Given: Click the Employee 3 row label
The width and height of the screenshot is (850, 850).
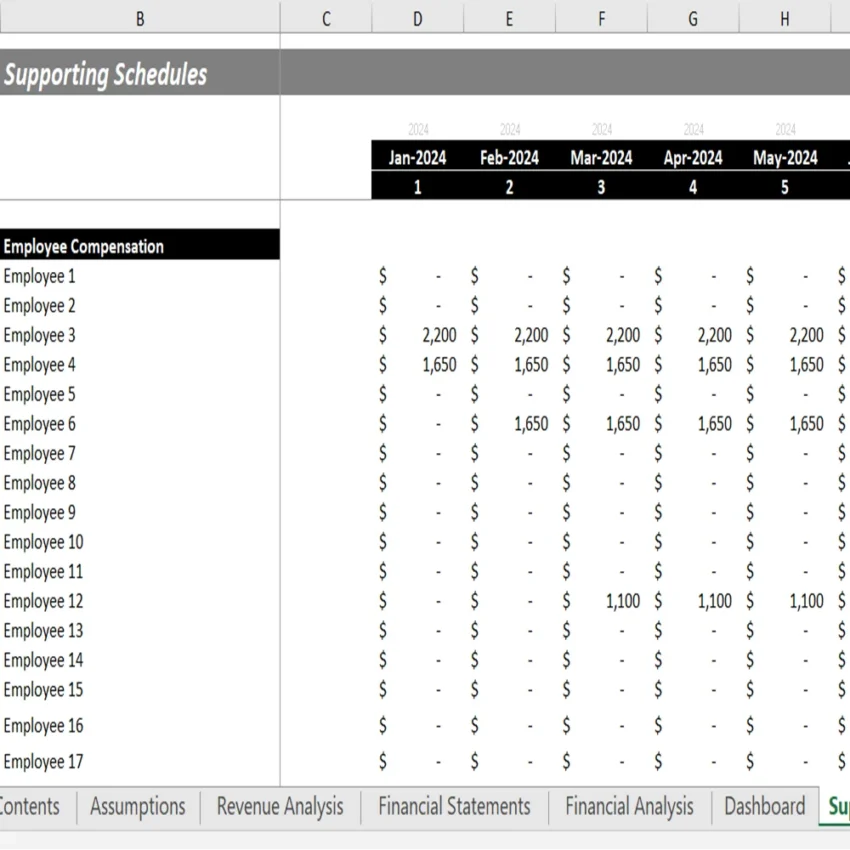Looking at the screenshot, I should [x=40, y=335].
